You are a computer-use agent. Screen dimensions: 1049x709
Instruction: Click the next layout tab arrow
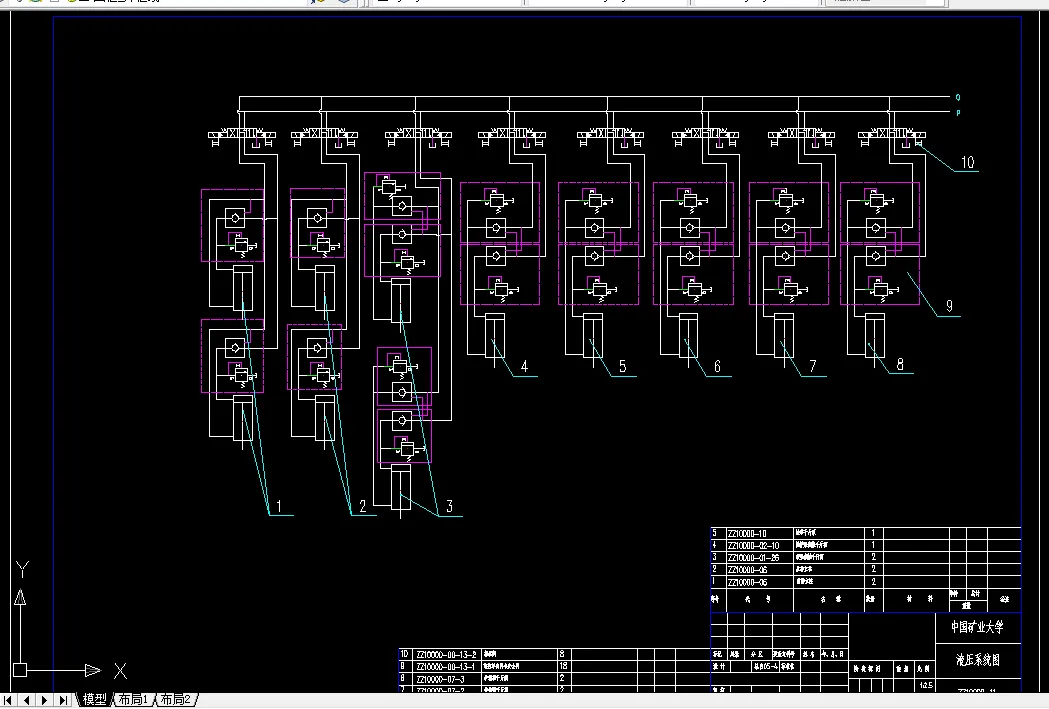pos(45,700)
